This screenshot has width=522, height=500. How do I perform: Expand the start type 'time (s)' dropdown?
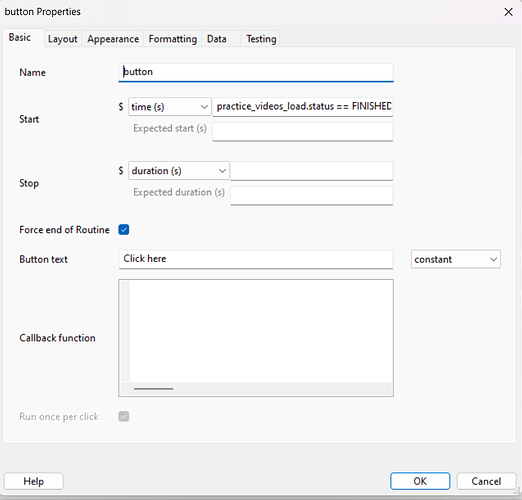(x=170, y=107)
